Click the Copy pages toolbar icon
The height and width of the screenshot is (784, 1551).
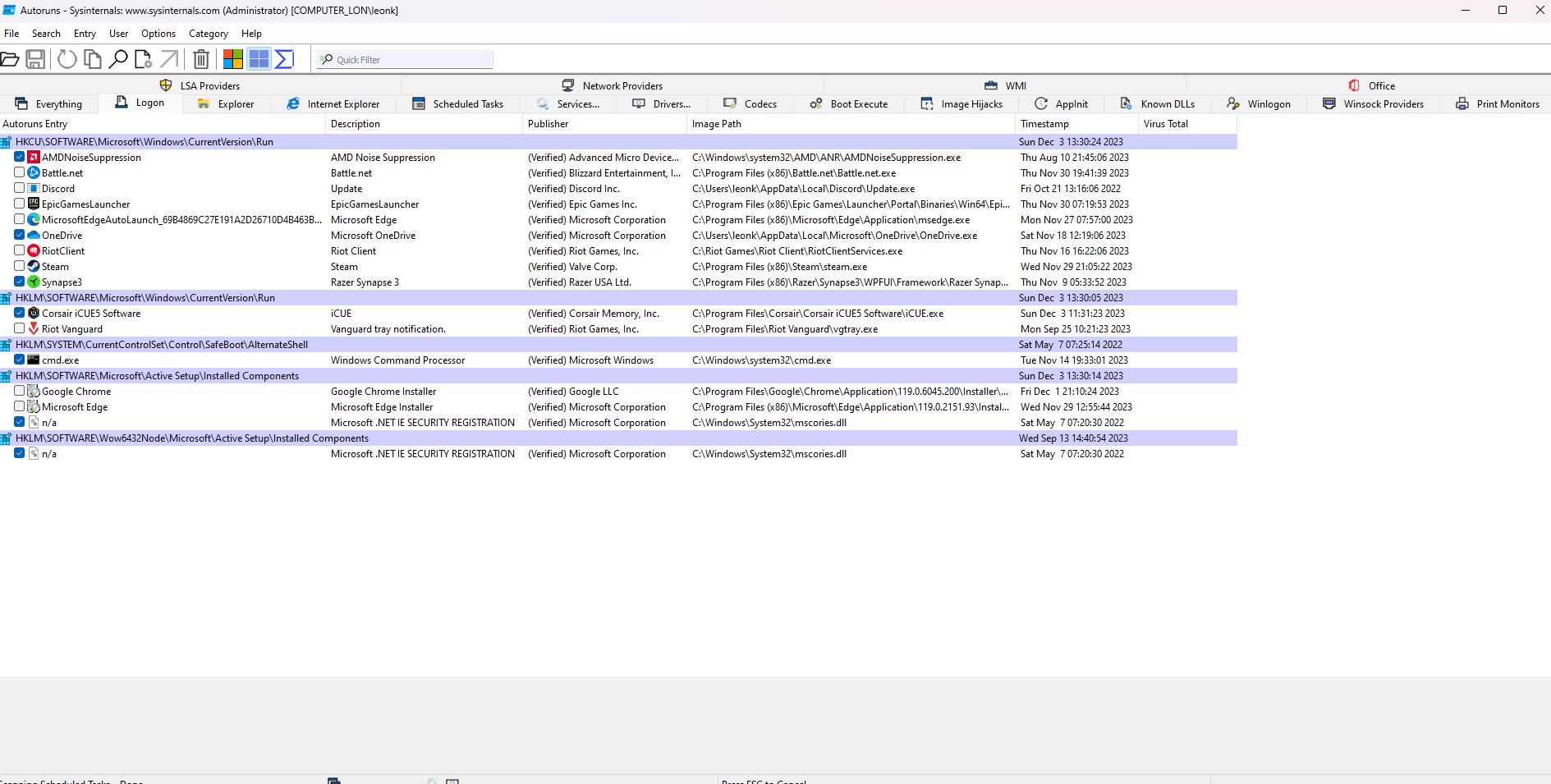[x=93, y=59]
